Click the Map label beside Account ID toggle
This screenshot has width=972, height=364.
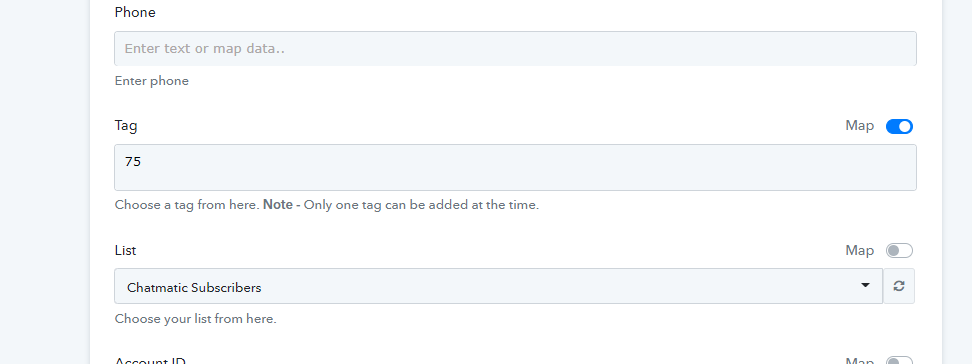coord(860,361)
